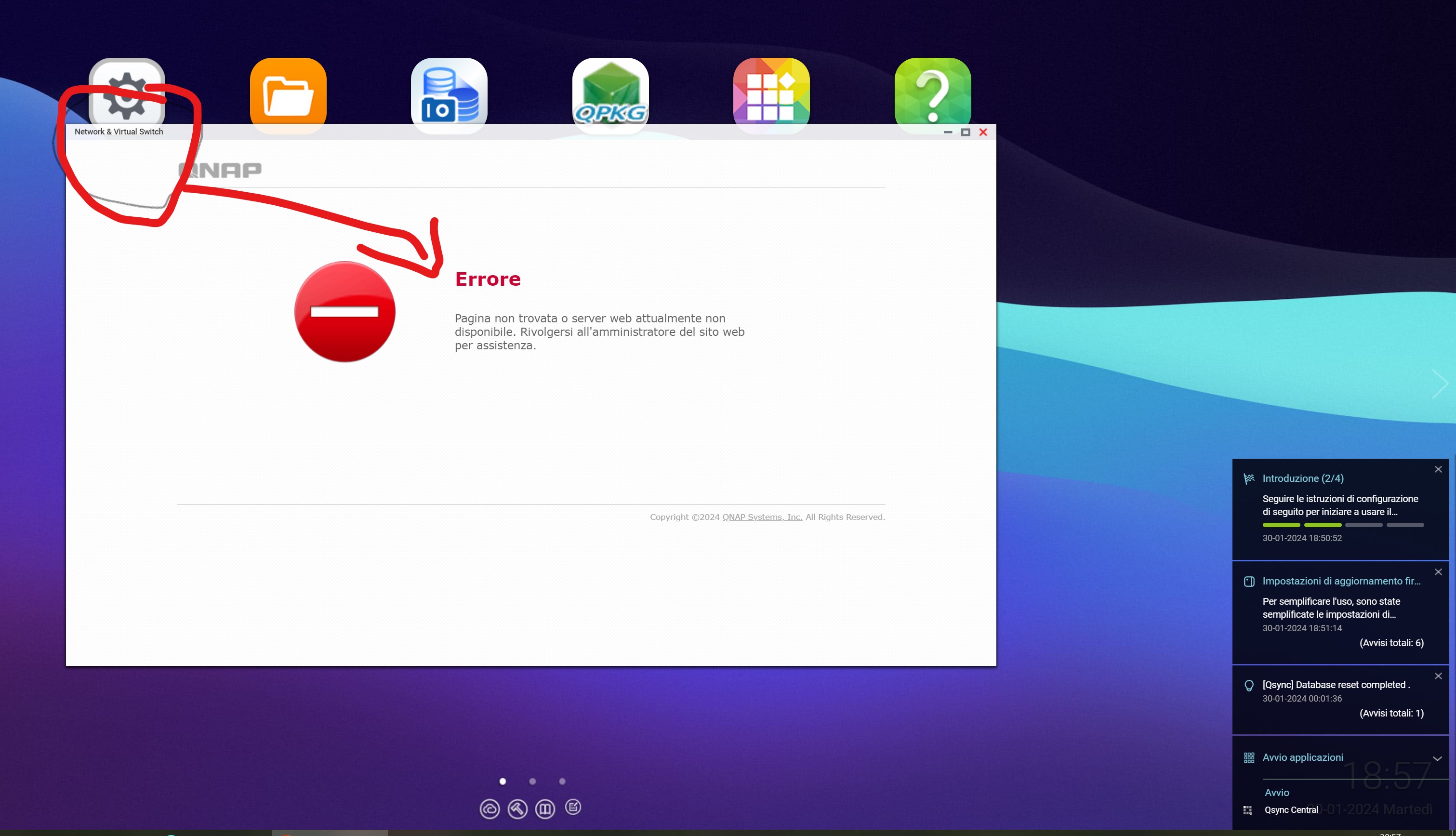Collapse the Avvio applicazioni section chevron
Viewport: 1456px width, 836px height.
click(1437, 758)
